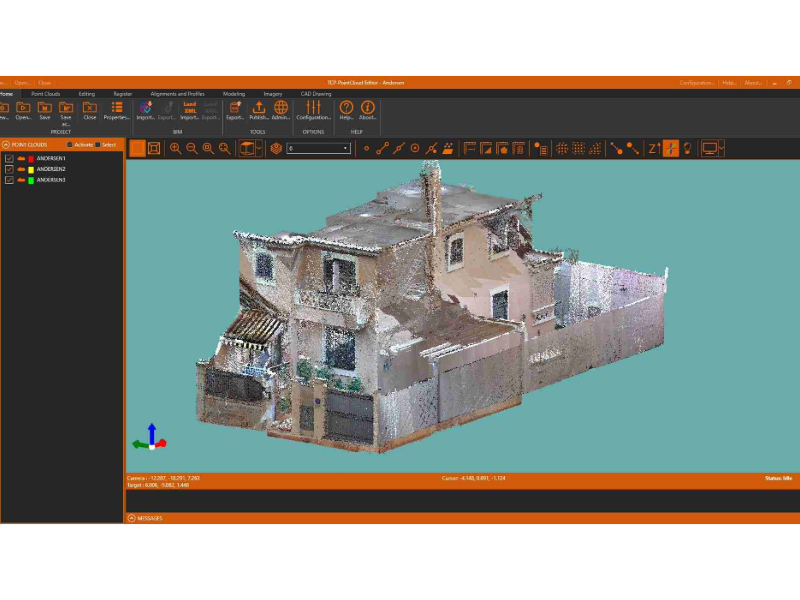Click the Zoom In magnifier icon
800x600 pixels.
(x=176, y=148)
